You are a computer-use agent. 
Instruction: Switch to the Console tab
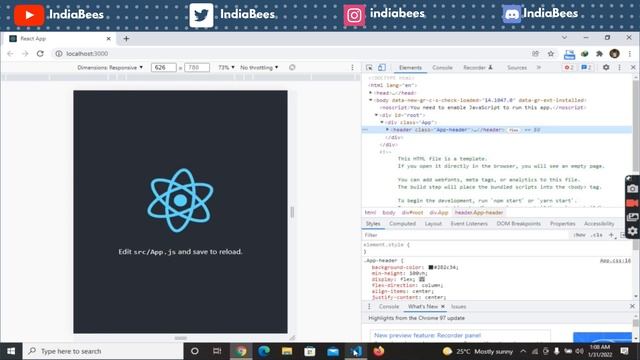pyautogui.click(x=442, y=68)
